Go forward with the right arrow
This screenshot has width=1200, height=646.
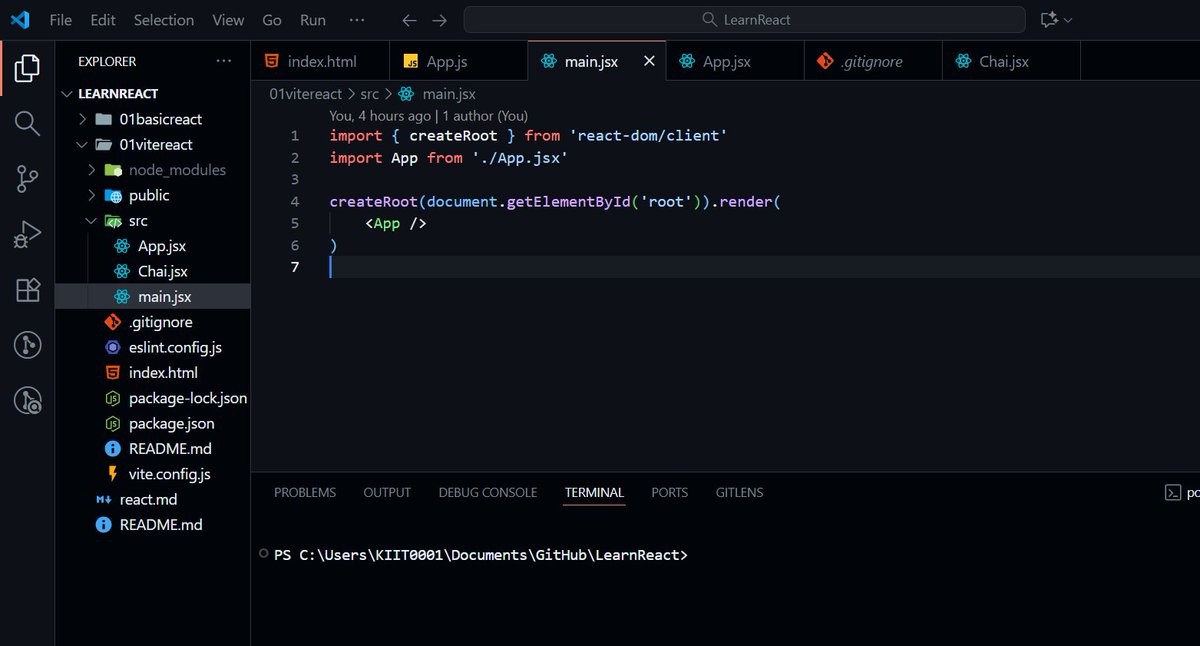(x=439, y=20)
